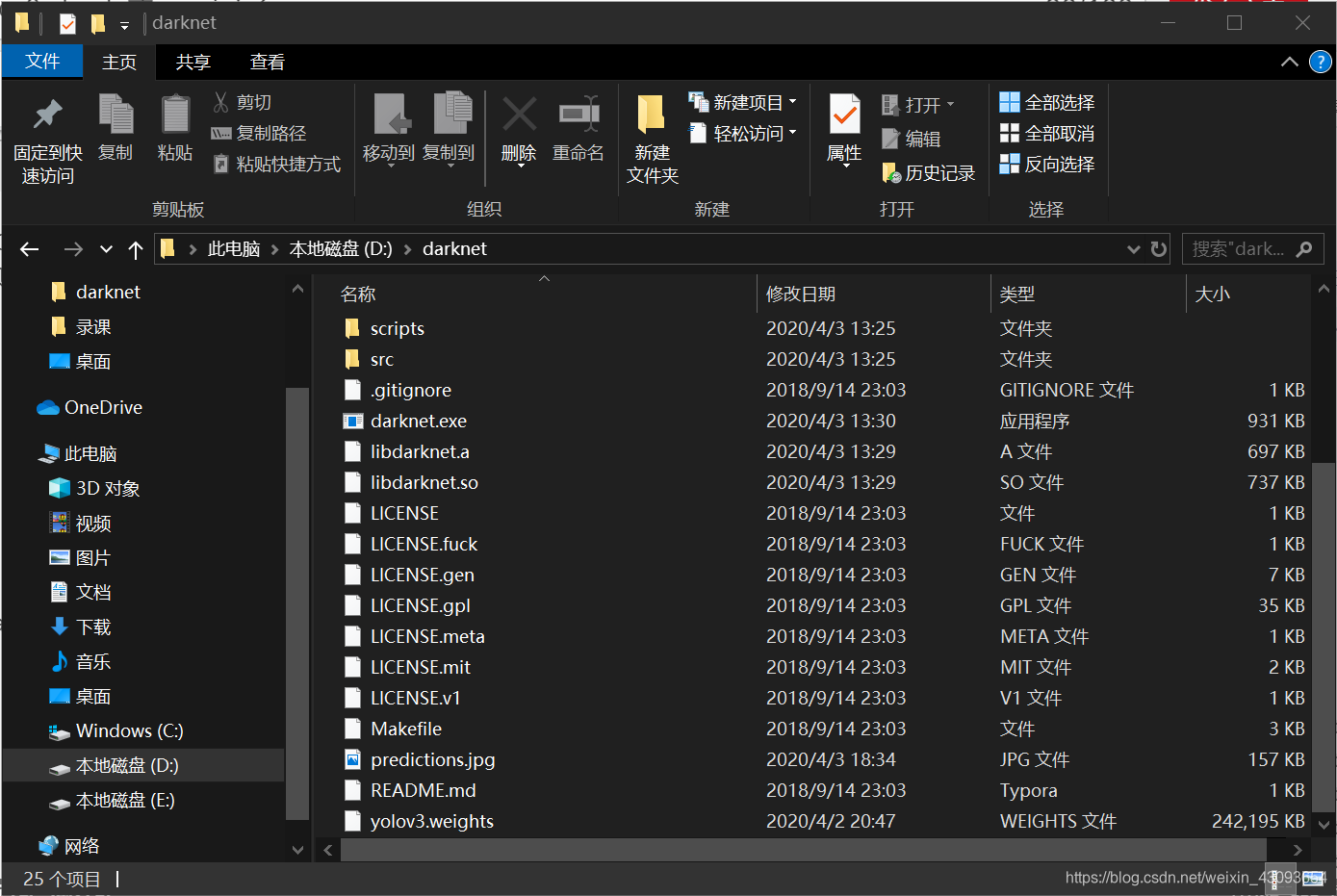Expand breadcrumb chevron after 本地磁盘 (D:)
This screenshot has height=896, width=1337.
coord(408,249)
